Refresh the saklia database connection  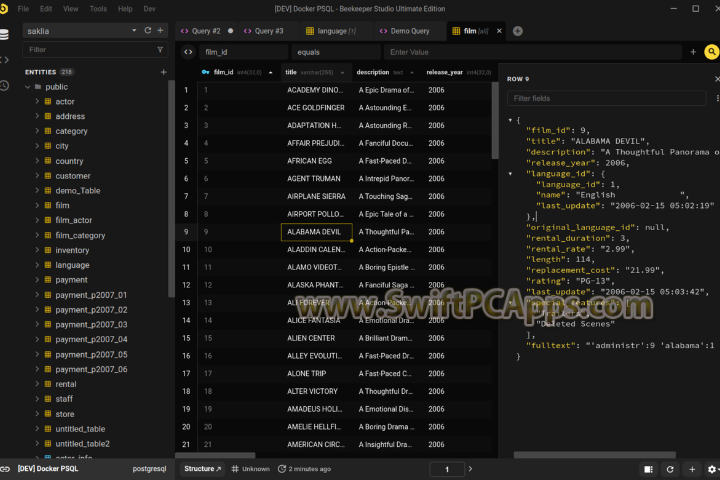(x=148, y=30)
